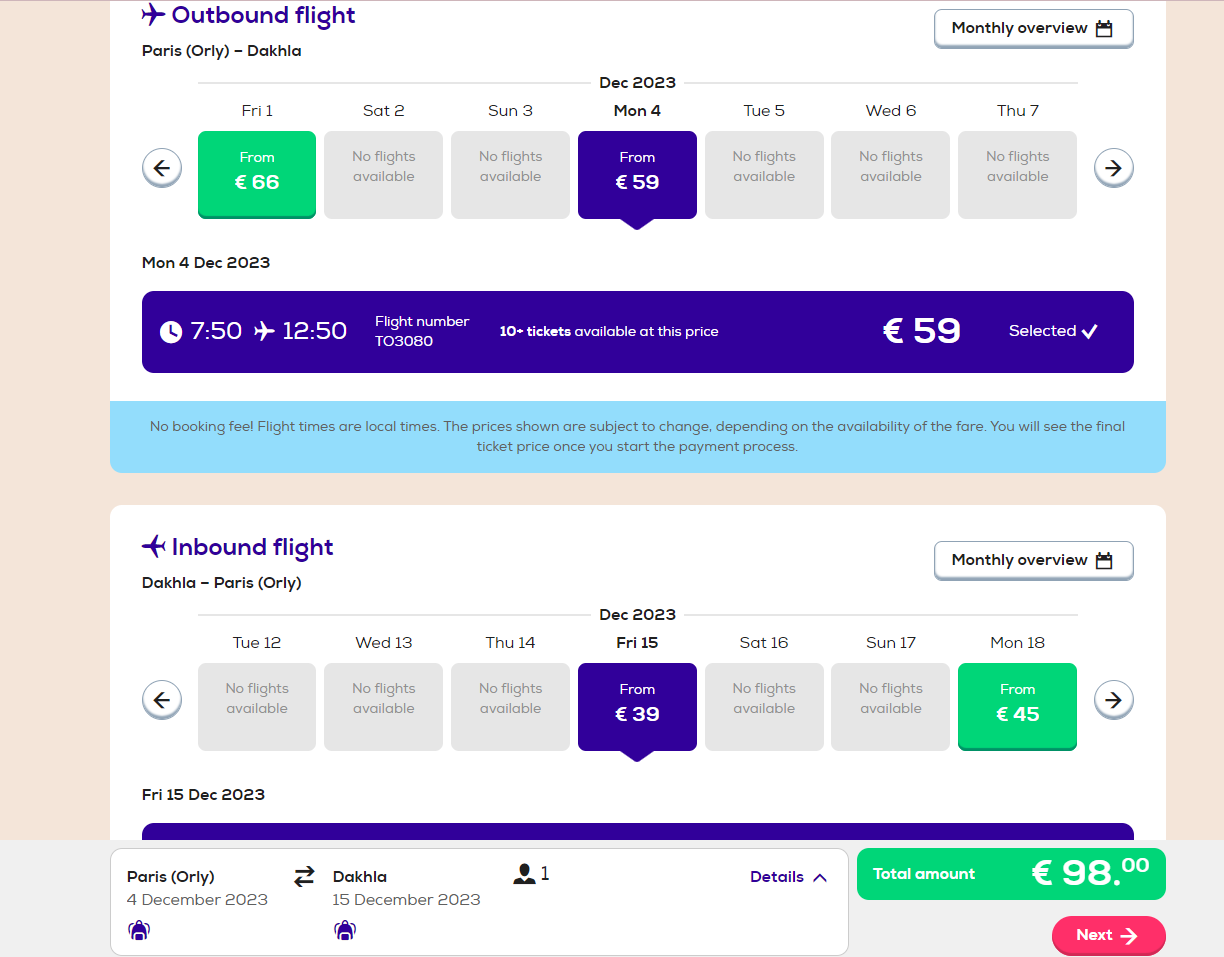Select the Mon 18 inbound €45 fare
The height and width of the screenshot is (957, 1224).
(x=1017, y=706)
